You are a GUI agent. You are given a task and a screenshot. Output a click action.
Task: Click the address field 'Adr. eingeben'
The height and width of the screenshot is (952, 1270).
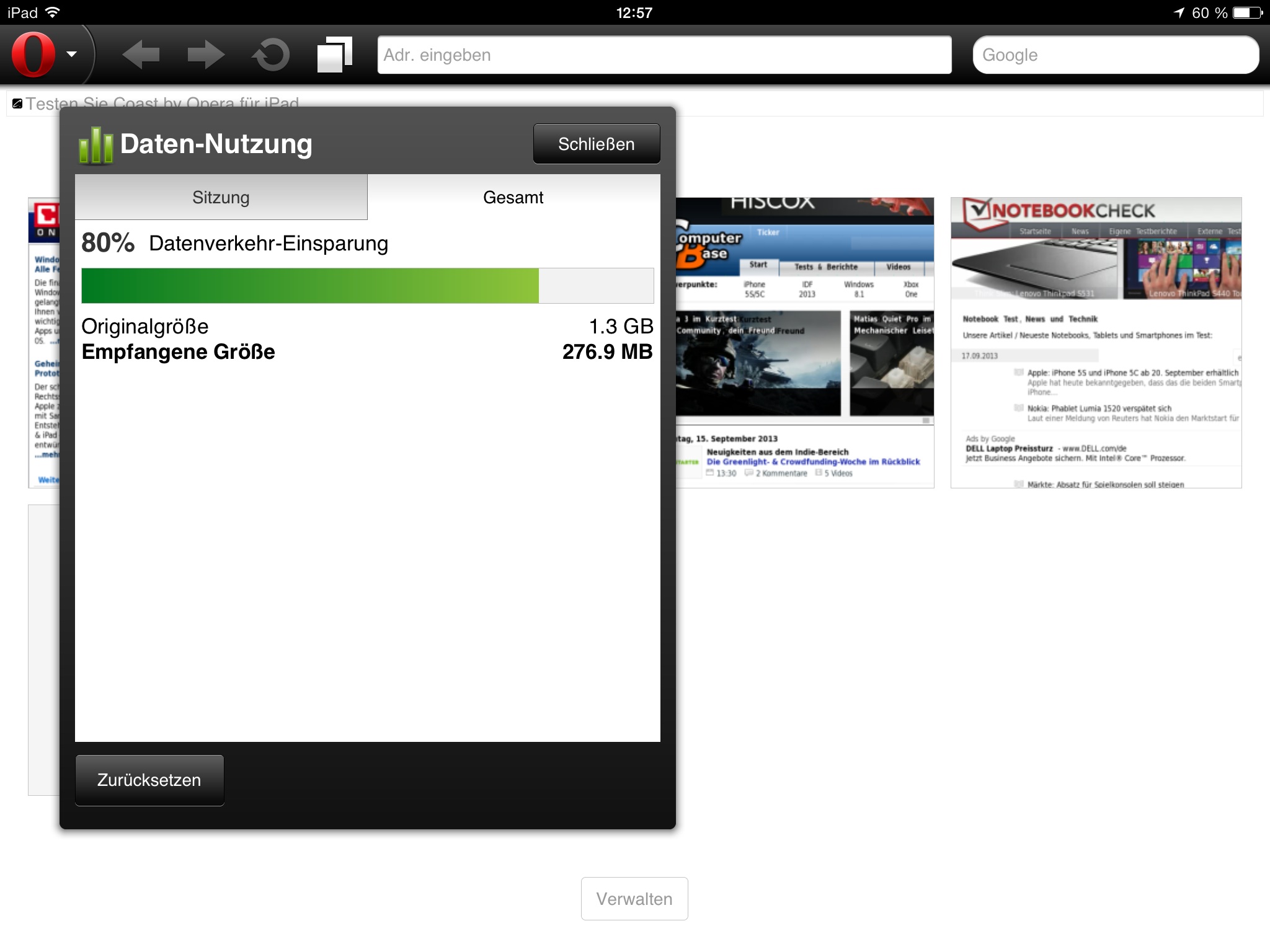664,55
